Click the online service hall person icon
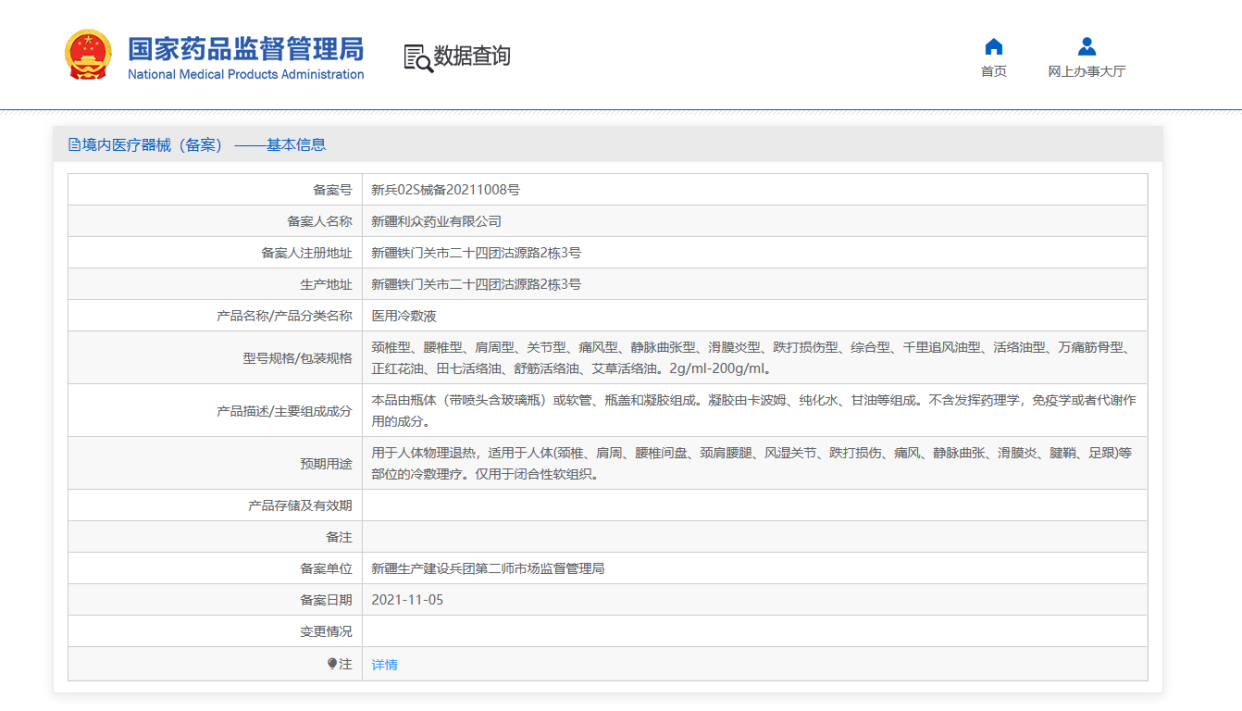 1087,47
